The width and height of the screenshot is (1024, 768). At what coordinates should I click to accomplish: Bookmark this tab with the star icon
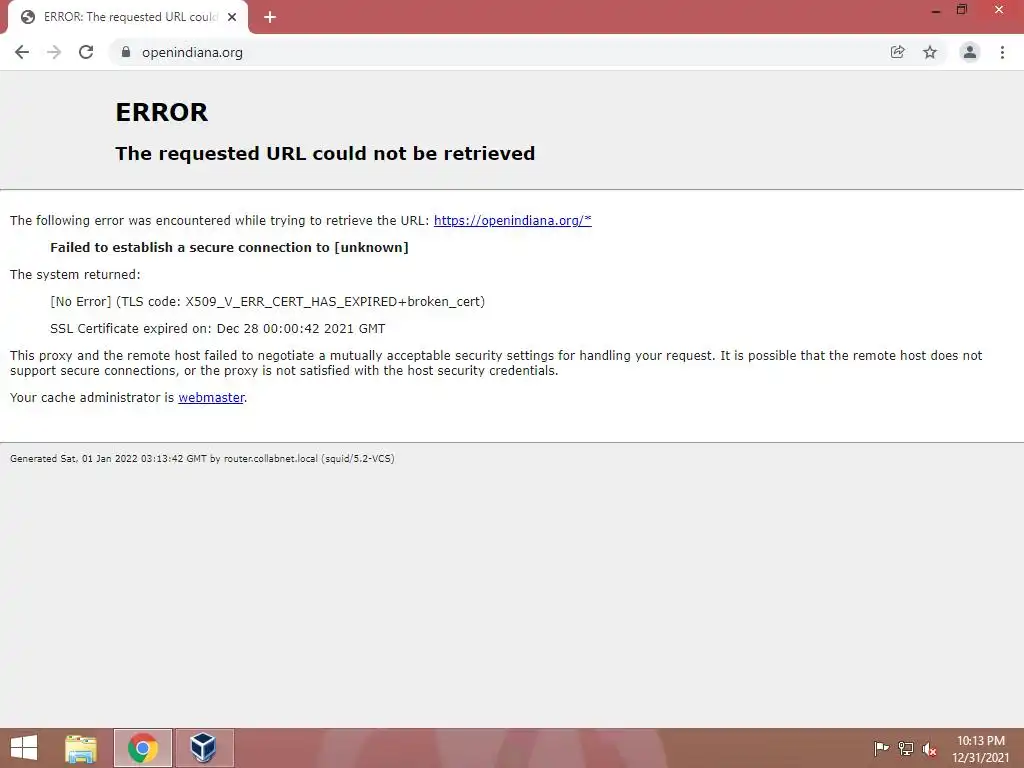tap(930, 52)
